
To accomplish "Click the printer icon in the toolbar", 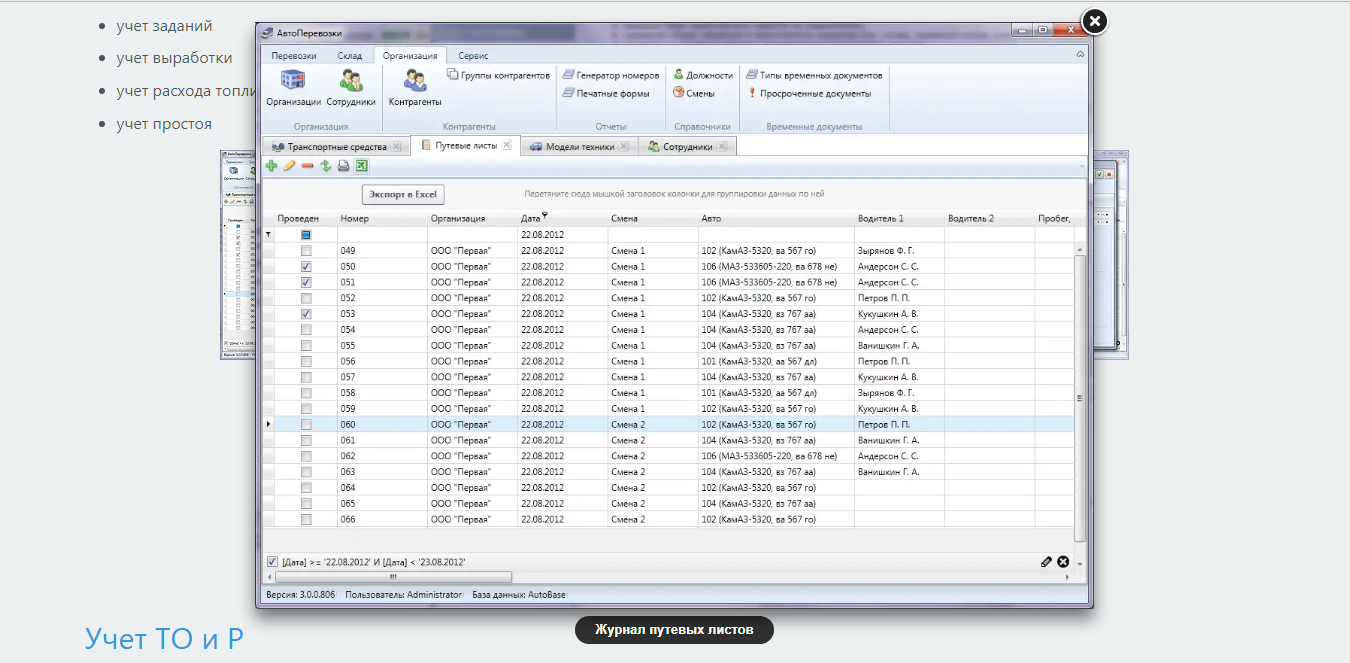I will pyautogui.click(x=343, y=166).
